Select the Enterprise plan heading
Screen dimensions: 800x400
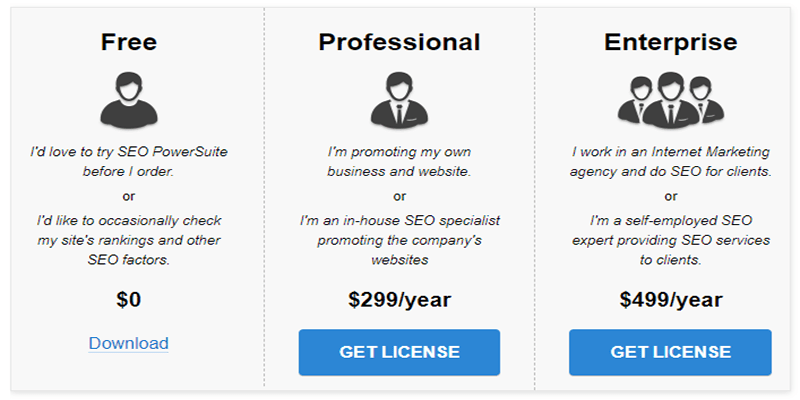click(x=670, y=42)
